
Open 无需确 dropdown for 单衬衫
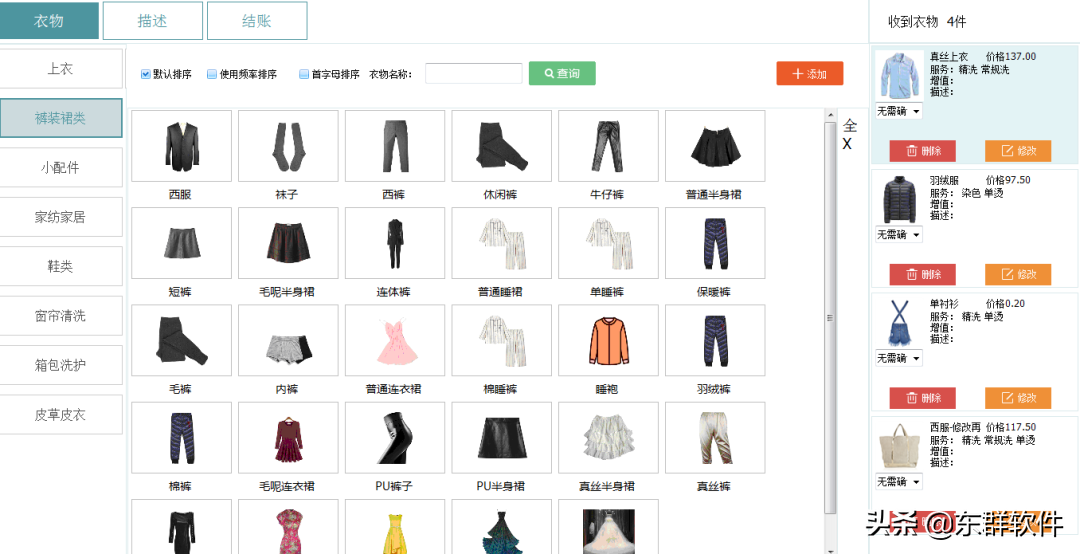899,358
